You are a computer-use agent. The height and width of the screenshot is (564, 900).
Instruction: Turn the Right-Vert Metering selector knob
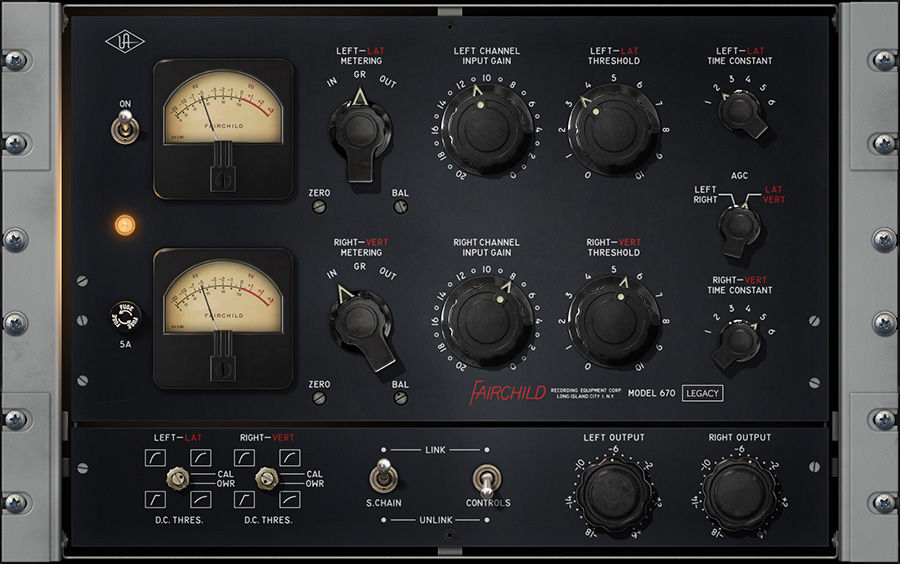tap(363, 327)
